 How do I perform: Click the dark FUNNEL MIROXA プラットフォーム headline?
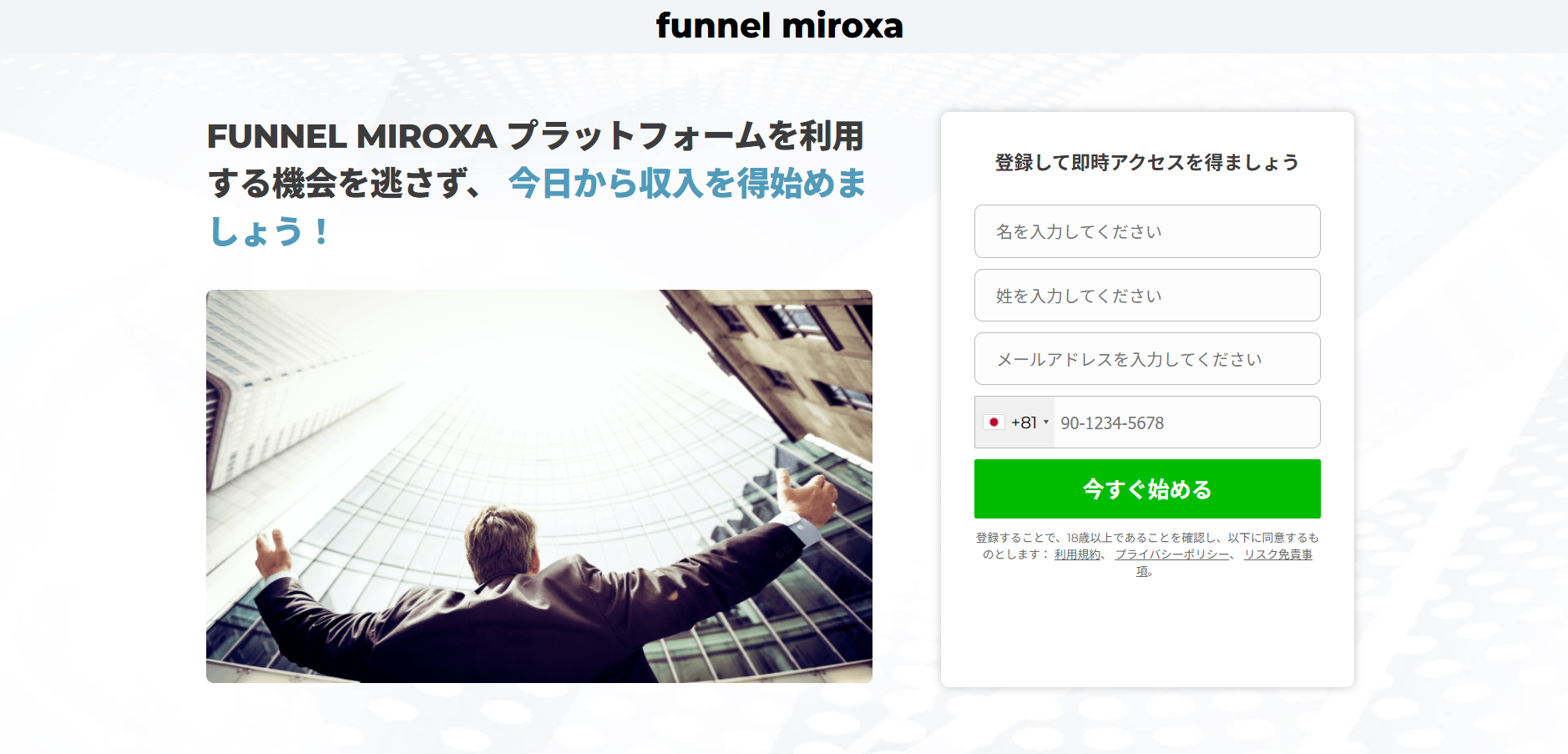click(x=535, y=159)
